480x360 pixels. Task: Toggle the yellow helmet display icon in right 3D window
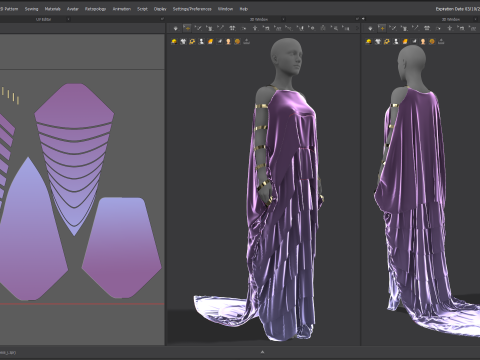tap(369, 41)
